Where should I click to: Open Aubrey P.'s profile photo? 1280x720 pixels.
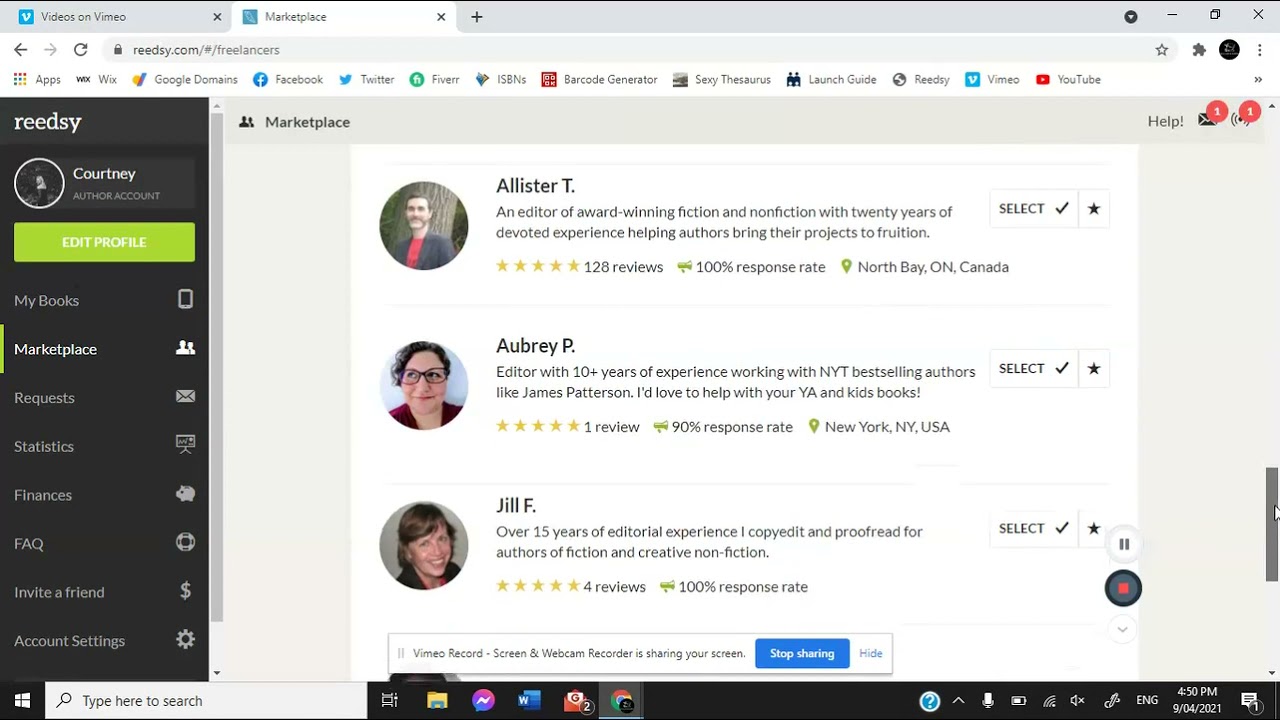click(424, 385)
